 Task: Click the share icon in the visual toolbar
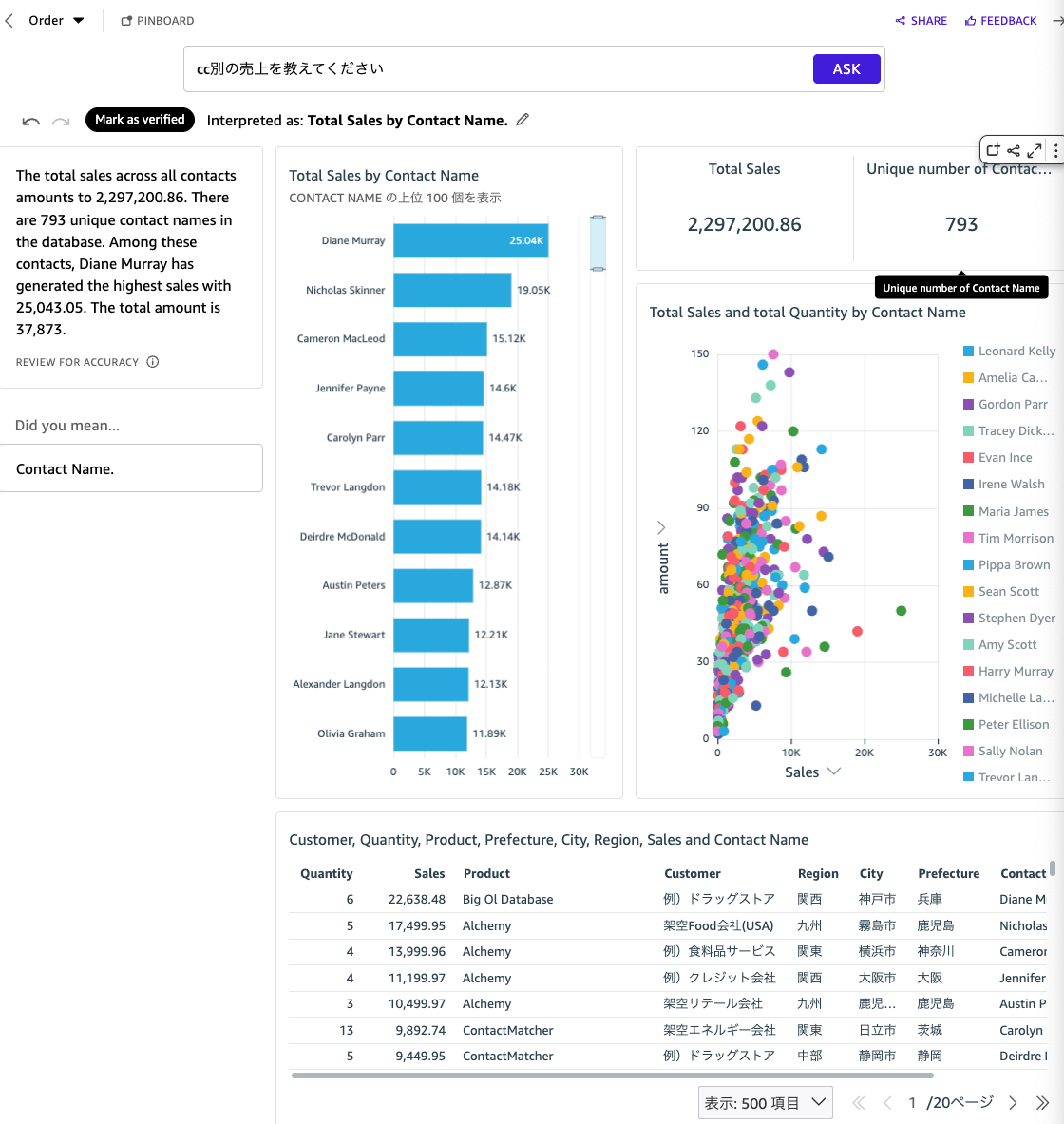1015,150
